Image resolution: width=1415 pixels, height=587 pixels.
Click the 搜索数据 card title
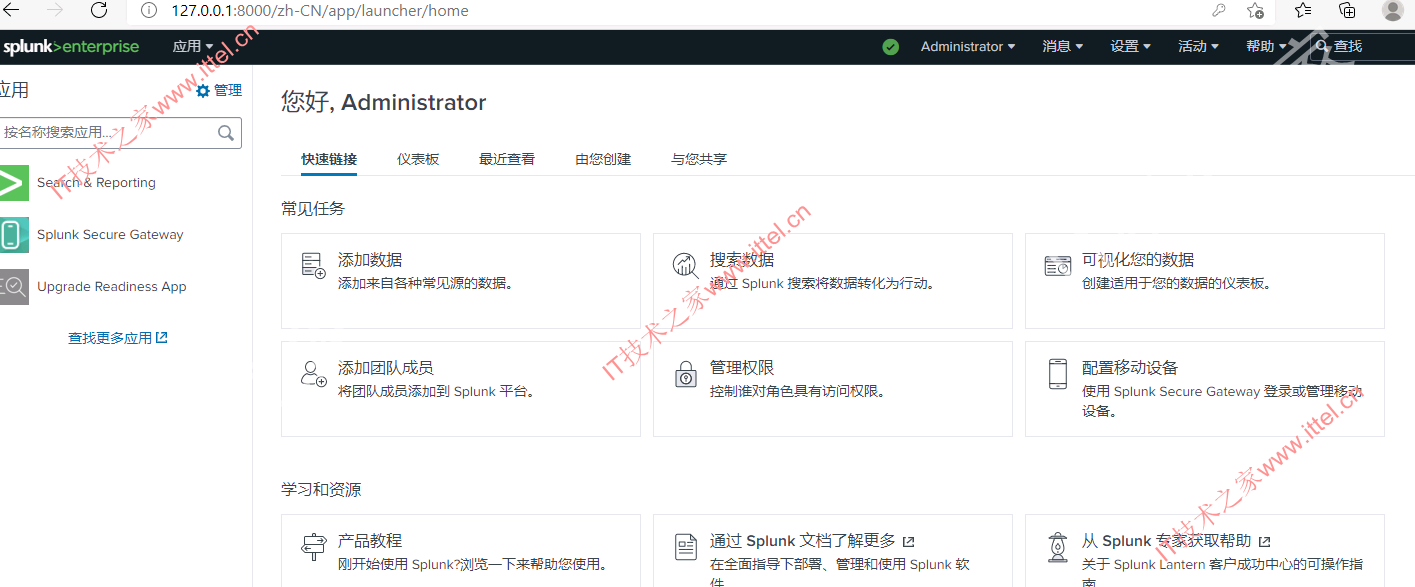[x=742, y=260]
